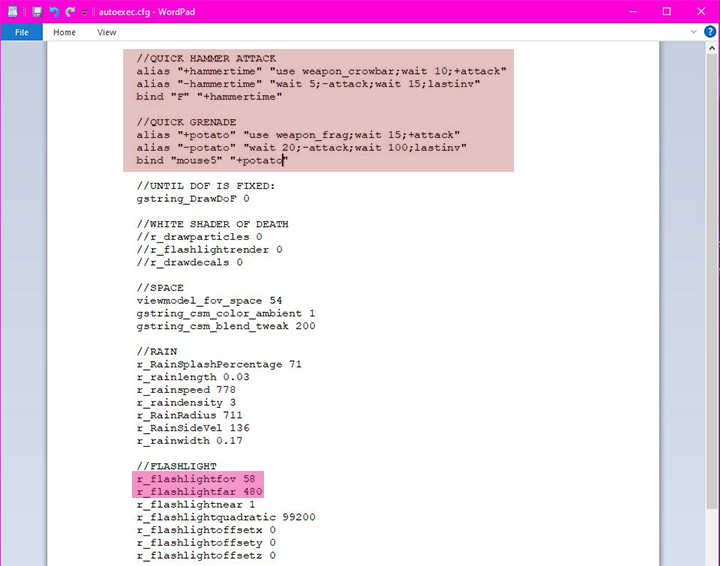Click the //FLASHLIGHT comment line
The width and height of the screenshot is (720, 566).
tap(176, 466)
